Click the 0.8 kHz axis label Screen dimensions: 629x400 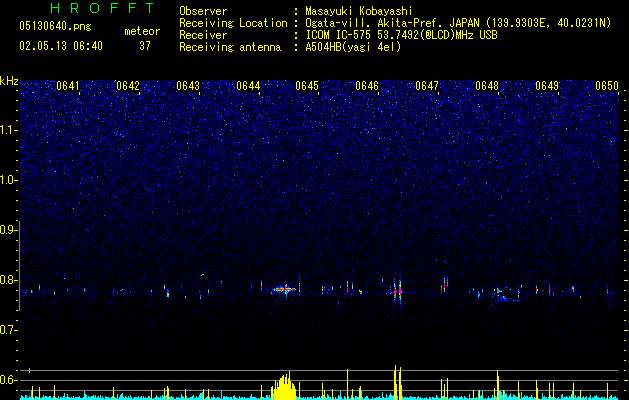7,280
